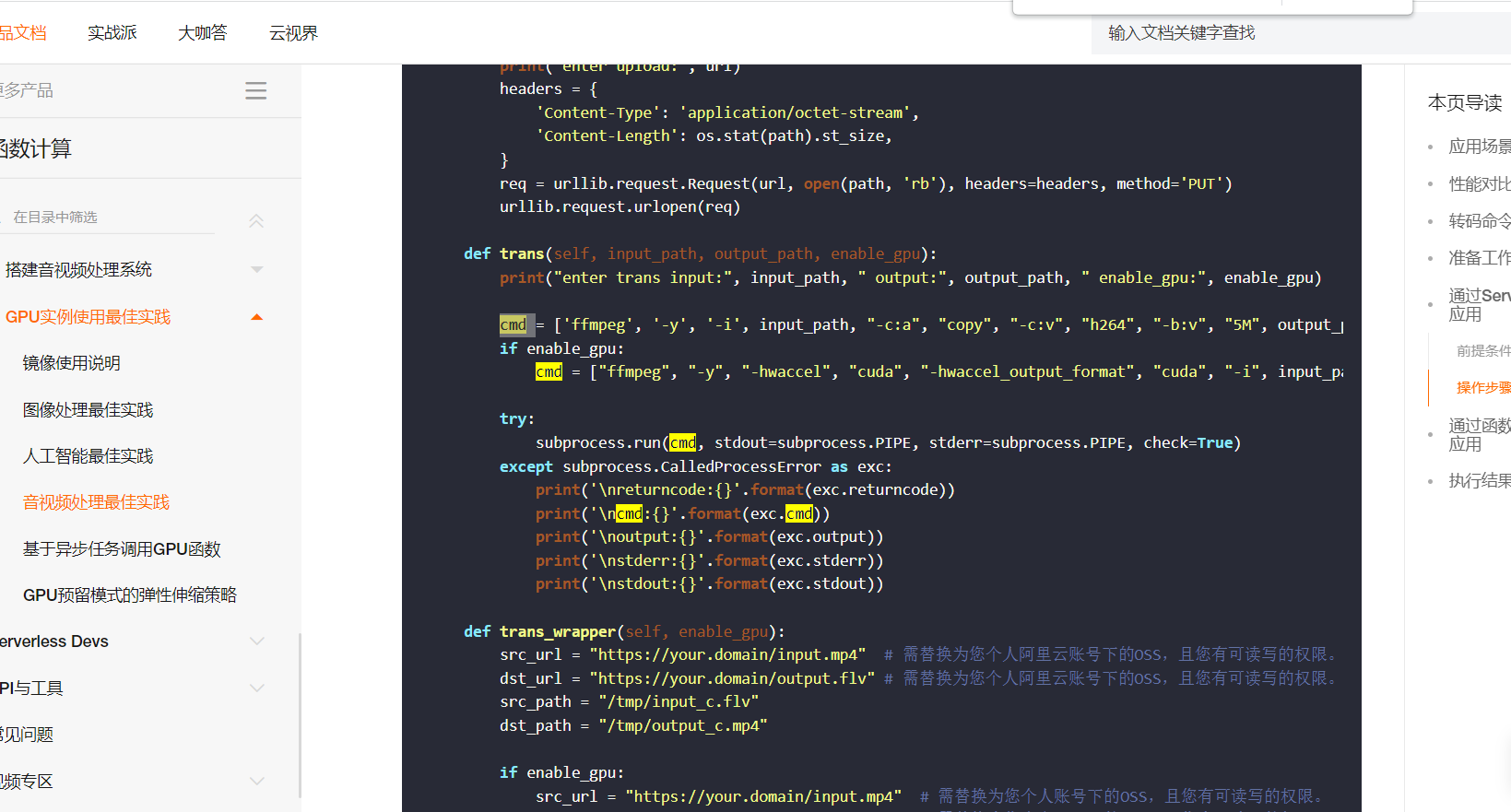Open the GPU预留模式的弹性伸缩策略 page
1511x812 pixels.
(x=130, y=595)
